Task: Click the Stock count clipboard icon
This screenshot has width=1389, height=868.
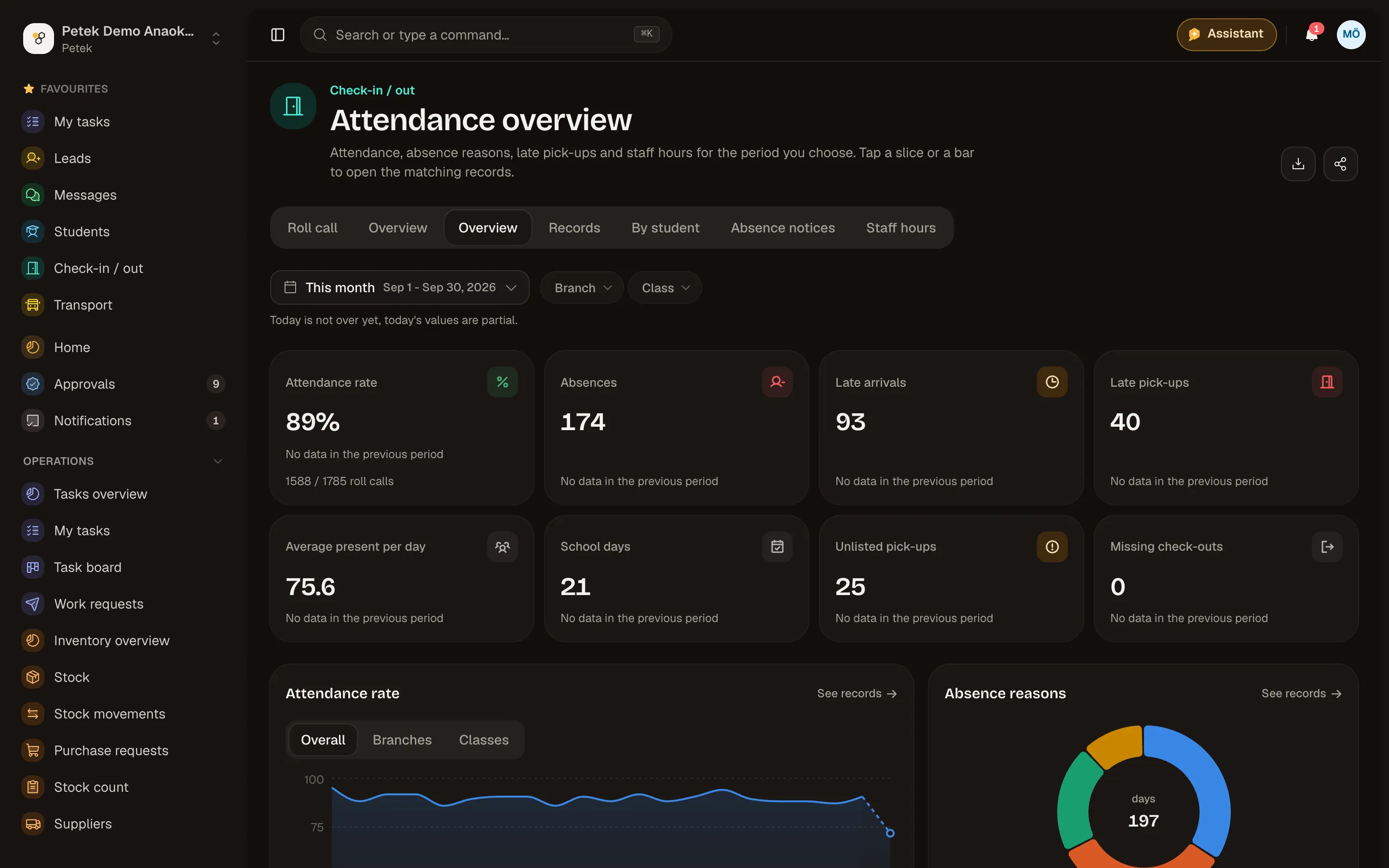Action: 33,787
